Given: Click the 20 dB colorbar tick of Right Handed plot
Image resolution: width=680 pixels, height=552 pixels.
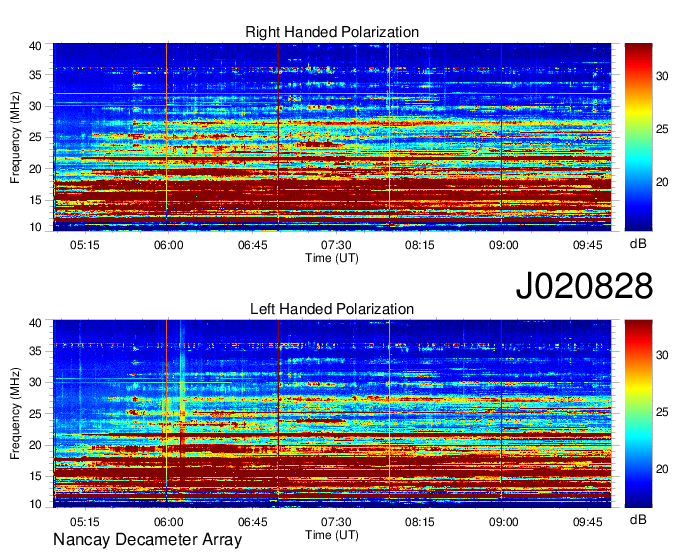Looking at the screenshot, I should click(x=662, y=182).
